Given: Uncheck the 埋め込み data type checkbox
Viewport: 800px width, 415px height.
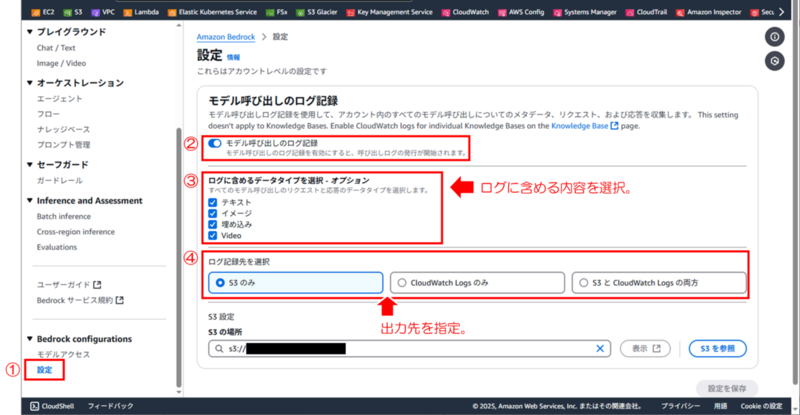Looking at the screenshot, I should (213, 225).
